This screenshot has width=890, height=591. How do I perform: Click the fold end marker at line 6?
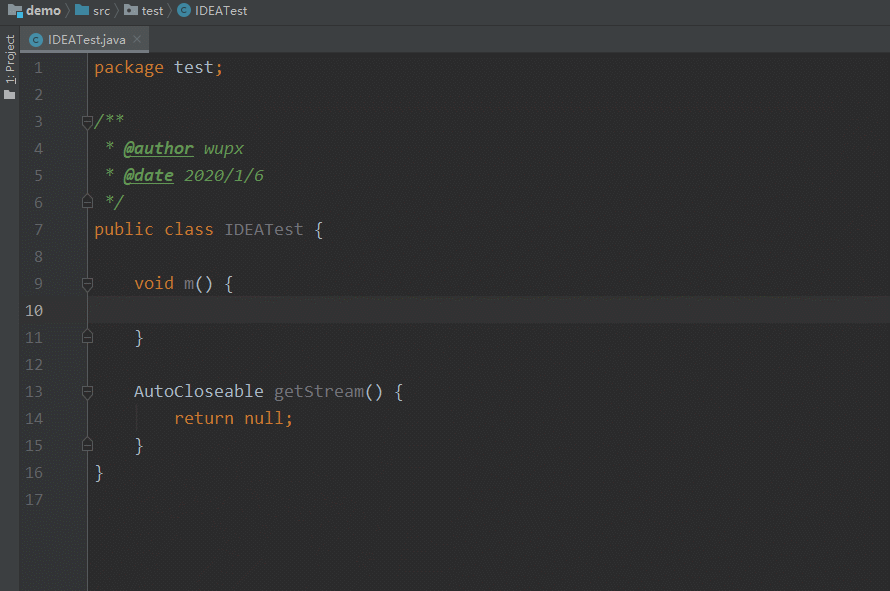click(87, 202)
